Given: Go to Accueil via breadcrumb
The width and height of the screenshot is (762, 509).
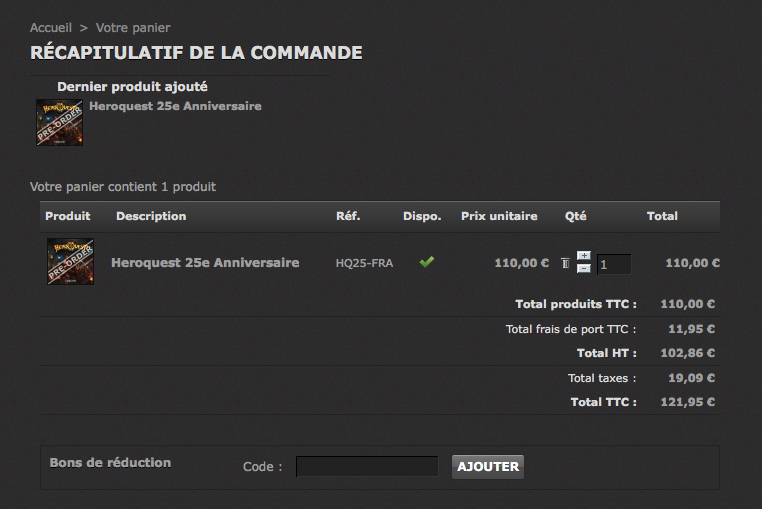Looking at the screenshot, I should pyautogui.click(x=51, y=27).
